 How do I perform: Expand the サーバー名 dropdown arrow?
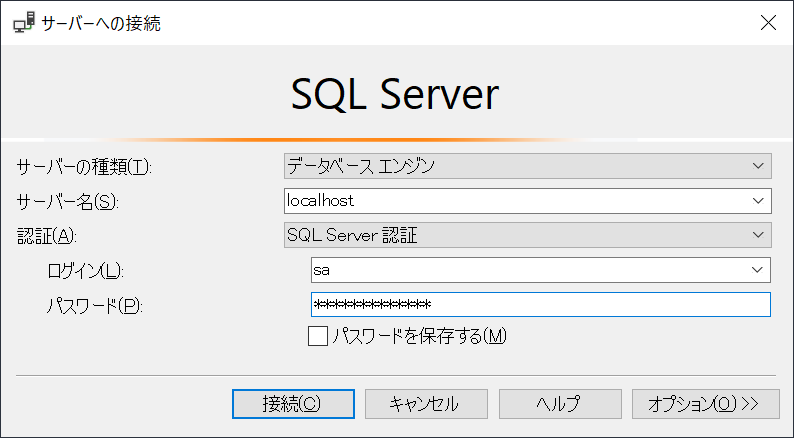[759, 201]
